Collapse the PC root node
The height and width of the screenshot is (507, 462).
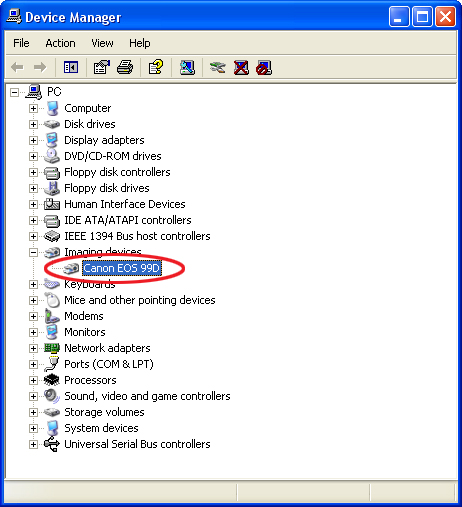click(x=14, y=92)
